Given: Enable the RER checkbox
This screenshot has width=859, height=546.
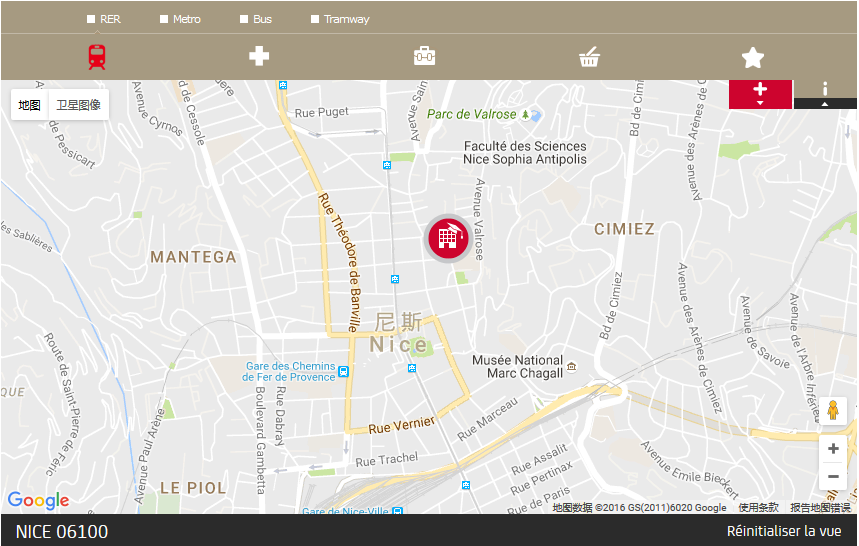Looking at the screenshot, I should (x=91, y=19).
